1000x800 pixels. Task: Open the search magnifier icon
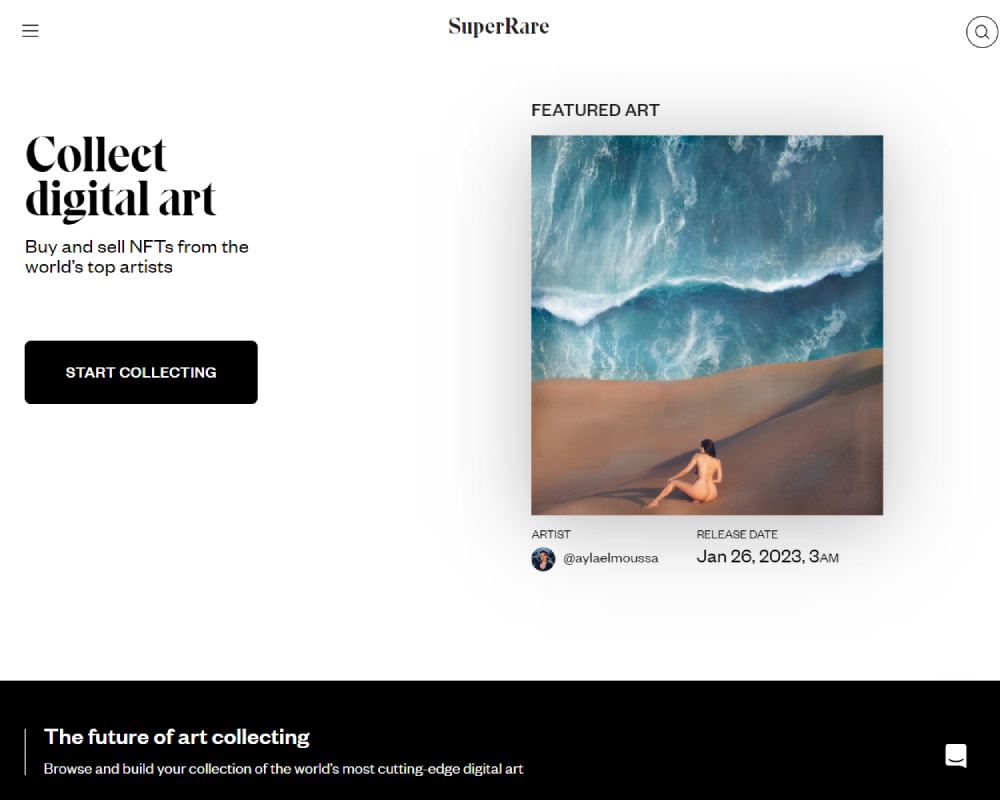tap(982, 32)
